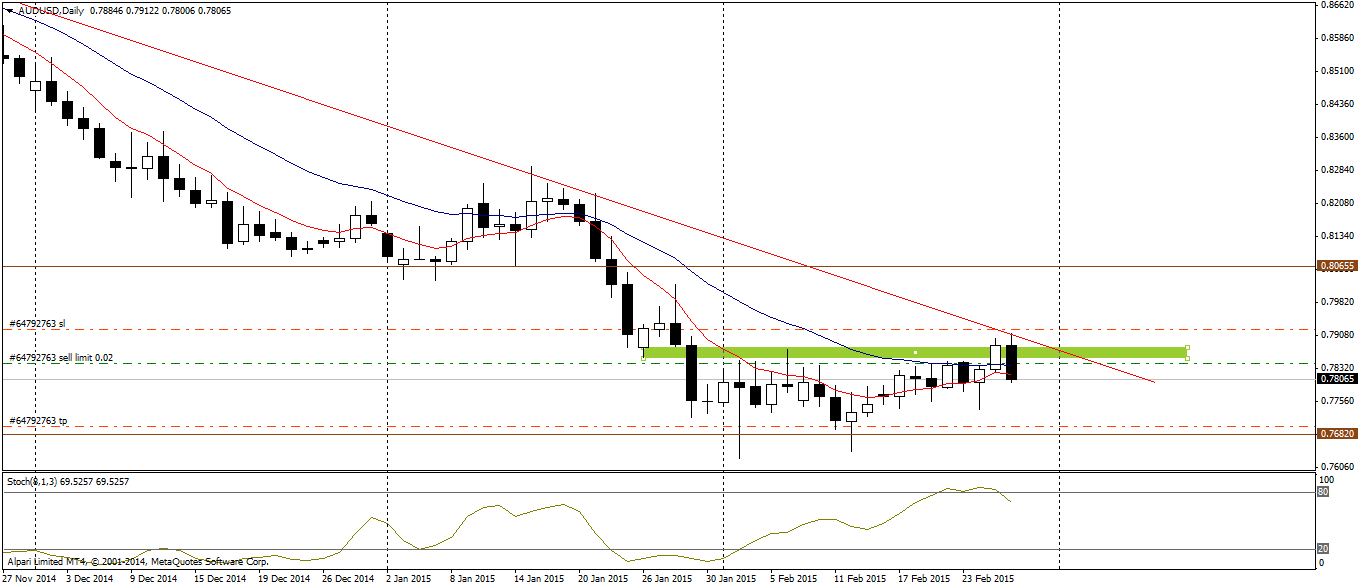Click the 0.81340 price scale label
The image size is (1358, 587).
1337,235
